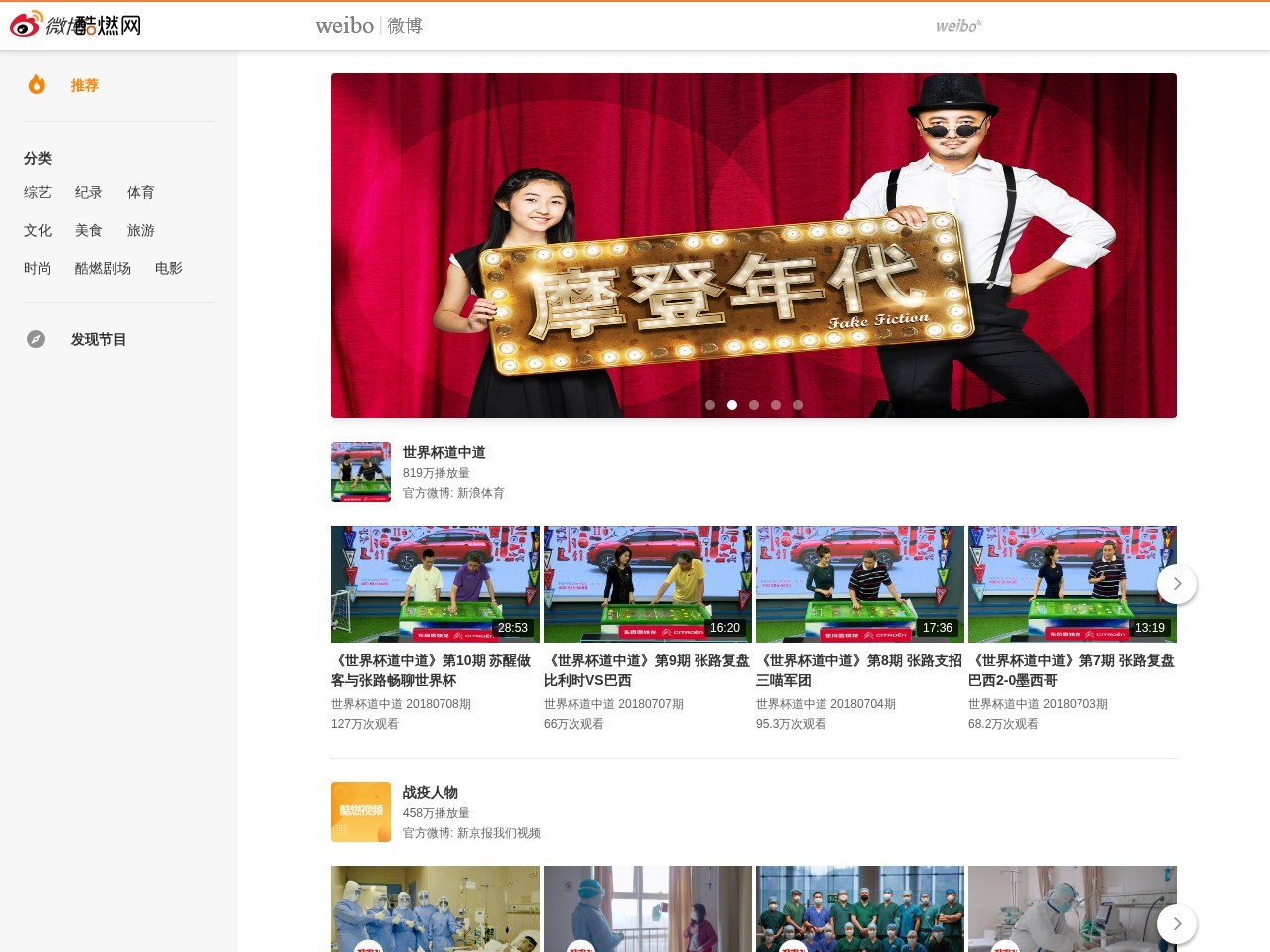Click the flame icon beside 推荐
Viewport: 1270px width, 952px height.
click(37, 85)
